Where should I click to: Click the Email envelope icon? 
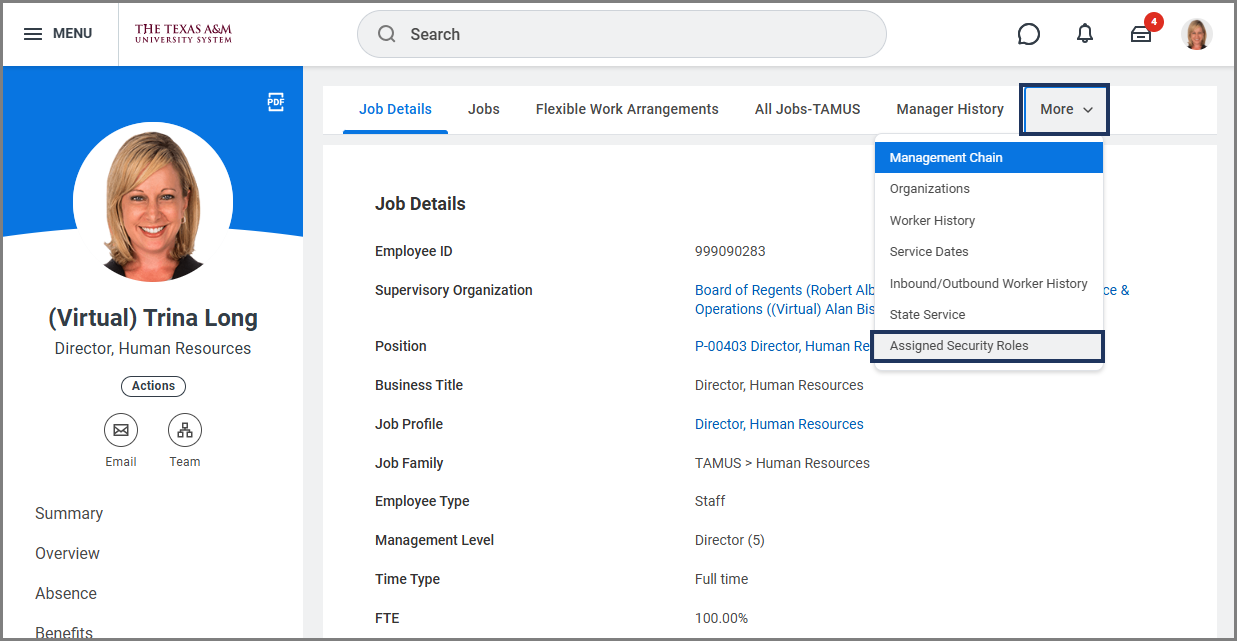click(121, 430)
